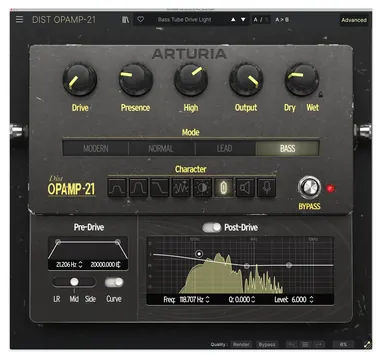382x360 pixels.
Task: Favorite the preset with the heart icon
Action: (x=141, y=20)
